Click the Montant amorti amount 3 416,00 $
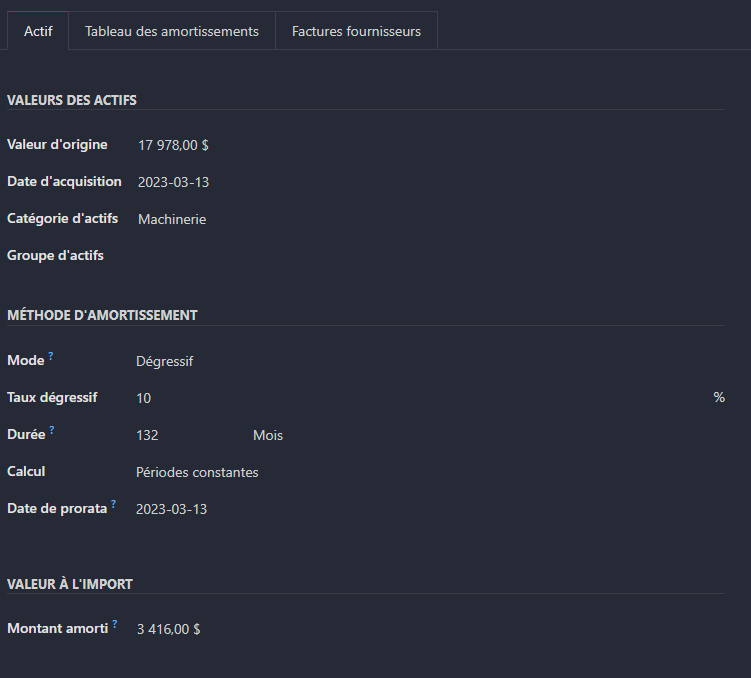Image resolution: width=751 pixels, height=678 pixels. 169,629
